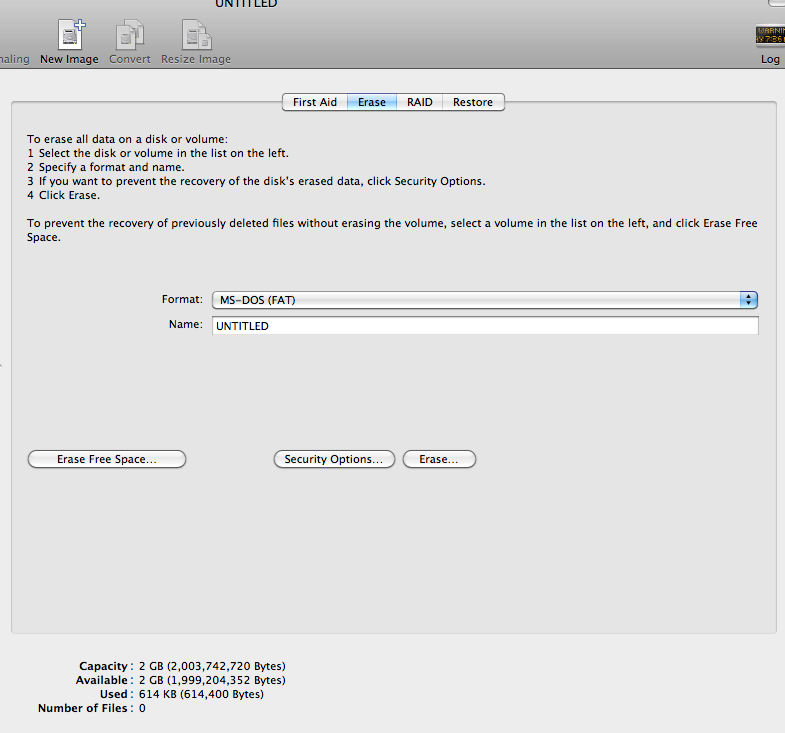Open Security Options... dialog
The height and width of the screenshot is (733, 785).
334,459
